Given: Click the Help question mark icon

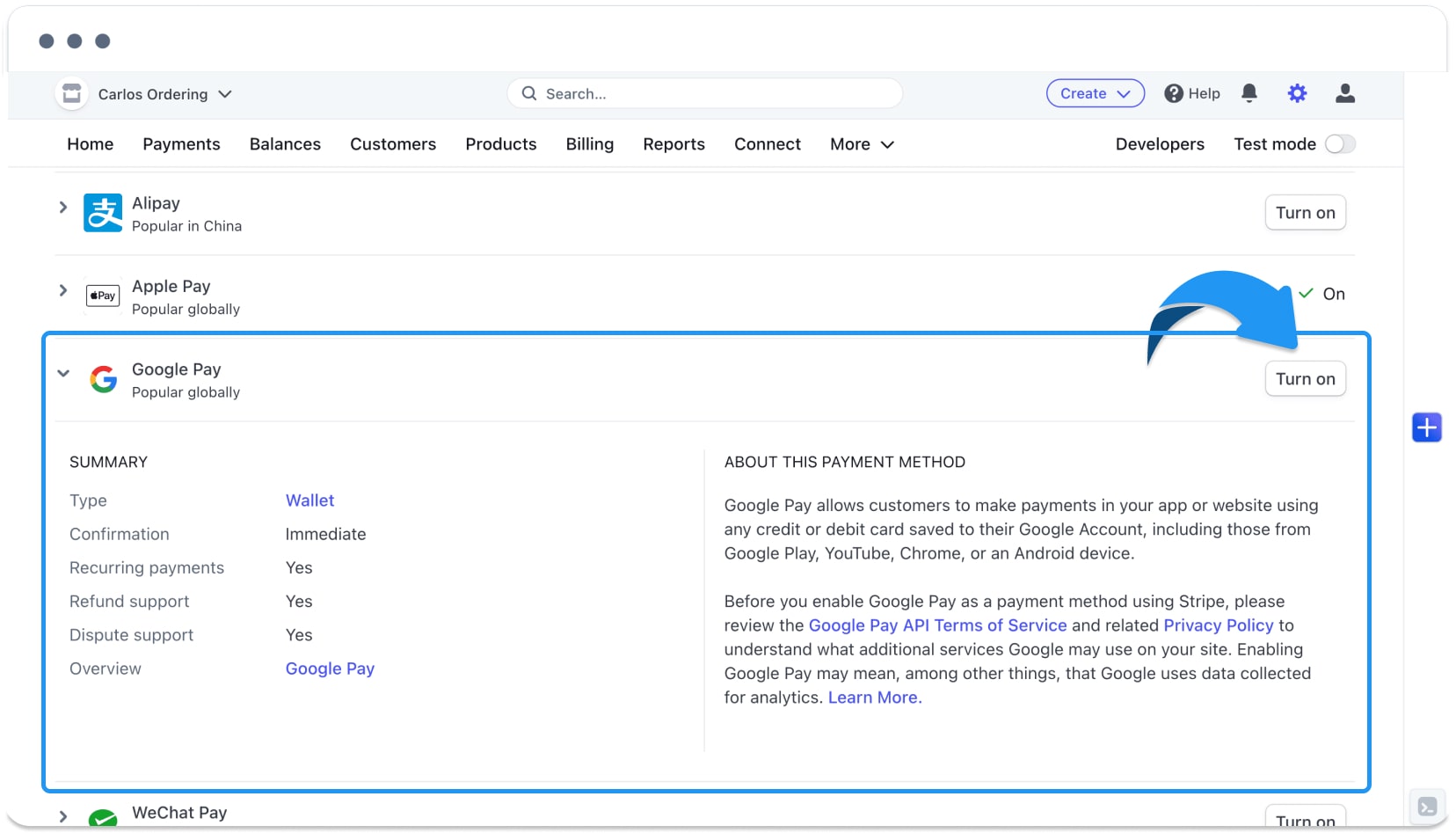Looking at the screenshot, I should [1174, 93].
